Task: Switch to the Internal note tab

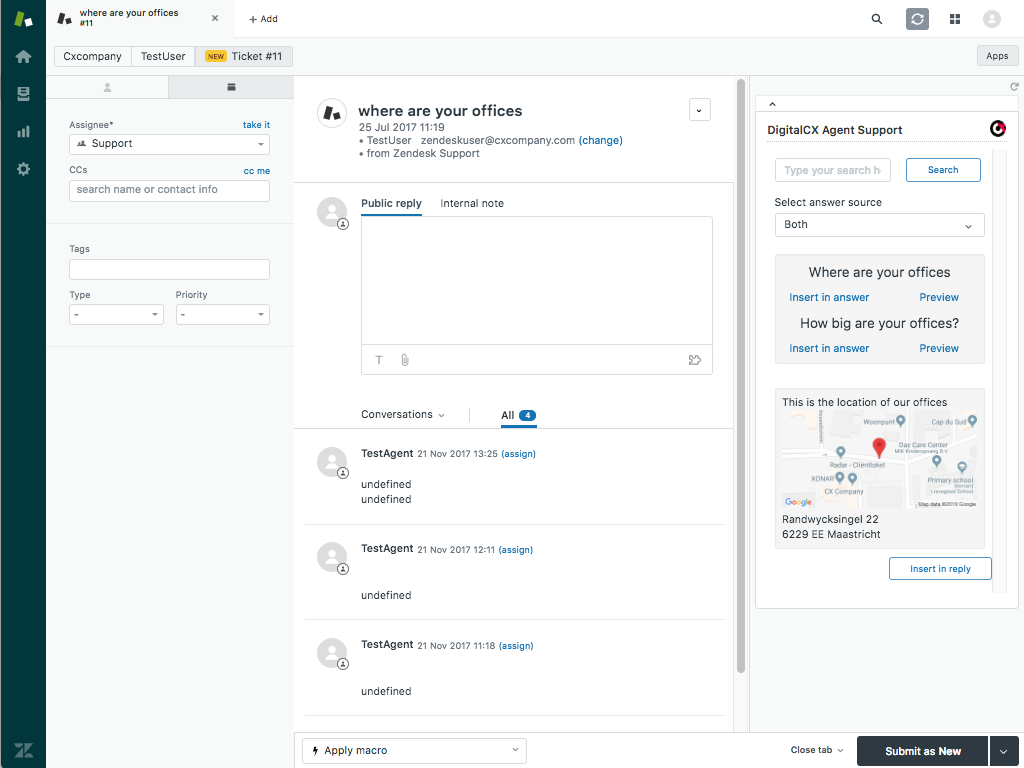Action: click(472, 203)
